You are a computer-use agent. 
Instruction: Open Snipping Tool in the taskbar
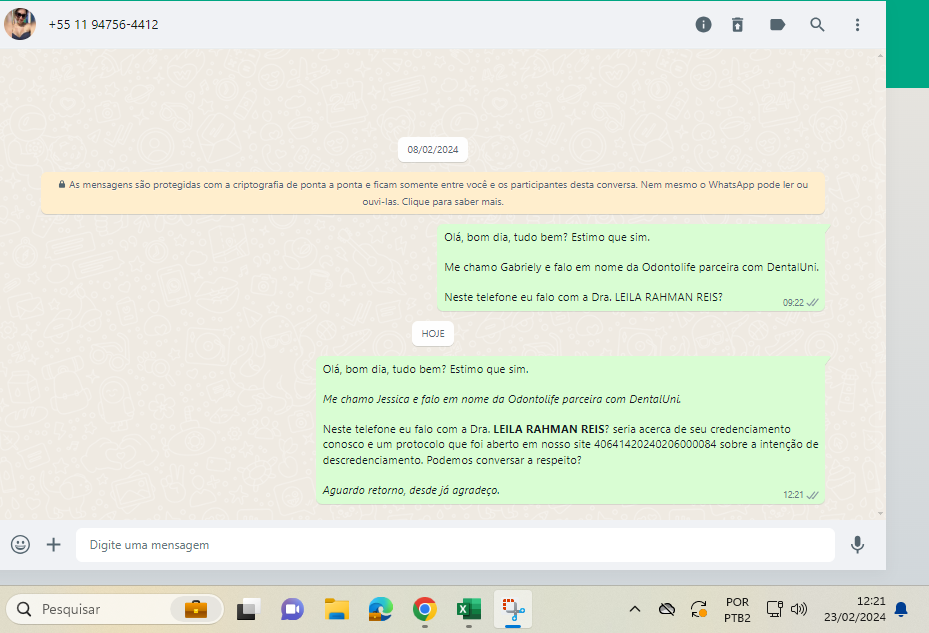tap(513, 609)
